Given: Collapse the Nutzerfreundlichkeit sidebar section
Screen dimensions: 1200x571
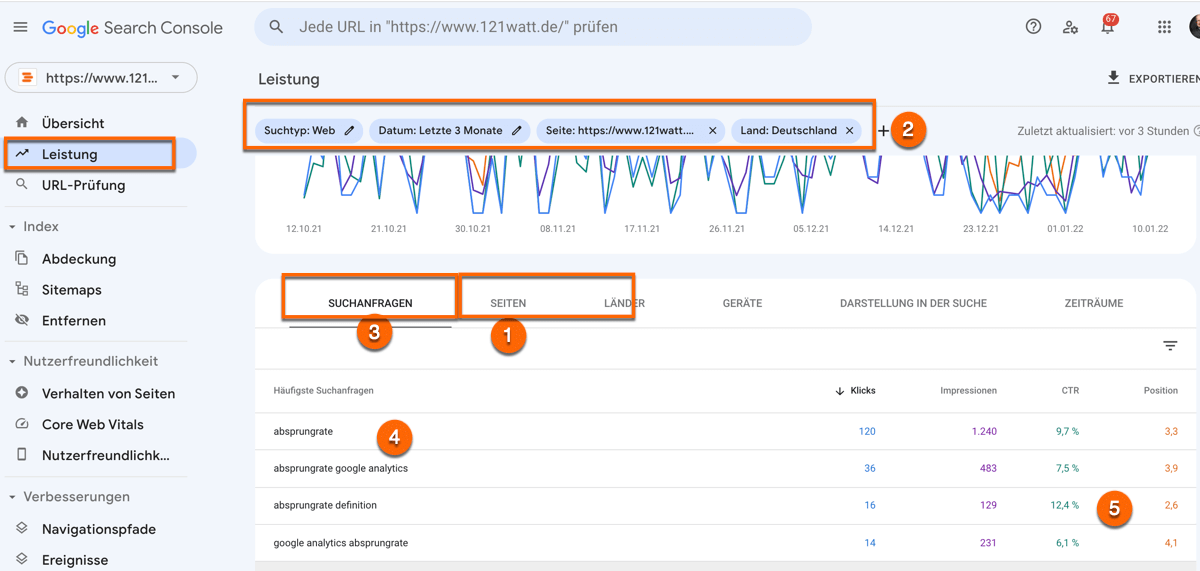Looking at the screenshot, I should coord(12,362).
